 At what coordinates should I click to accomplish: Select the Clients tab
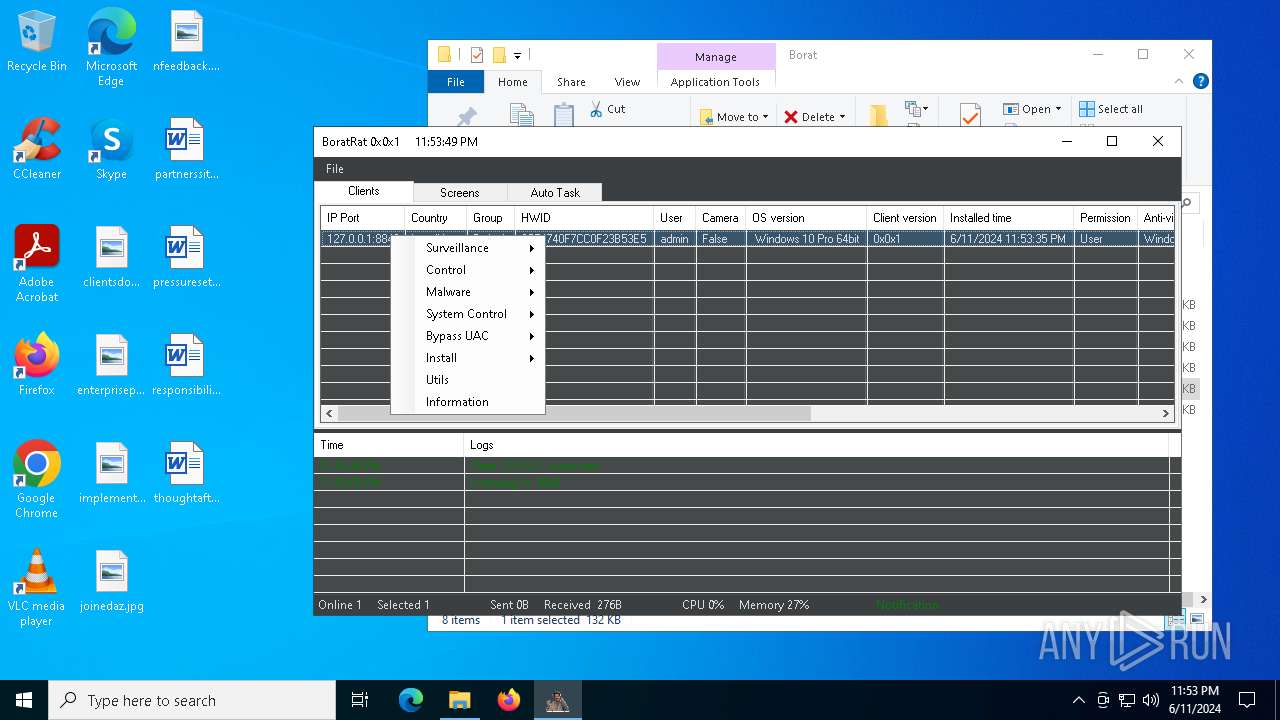coord(364,191)
